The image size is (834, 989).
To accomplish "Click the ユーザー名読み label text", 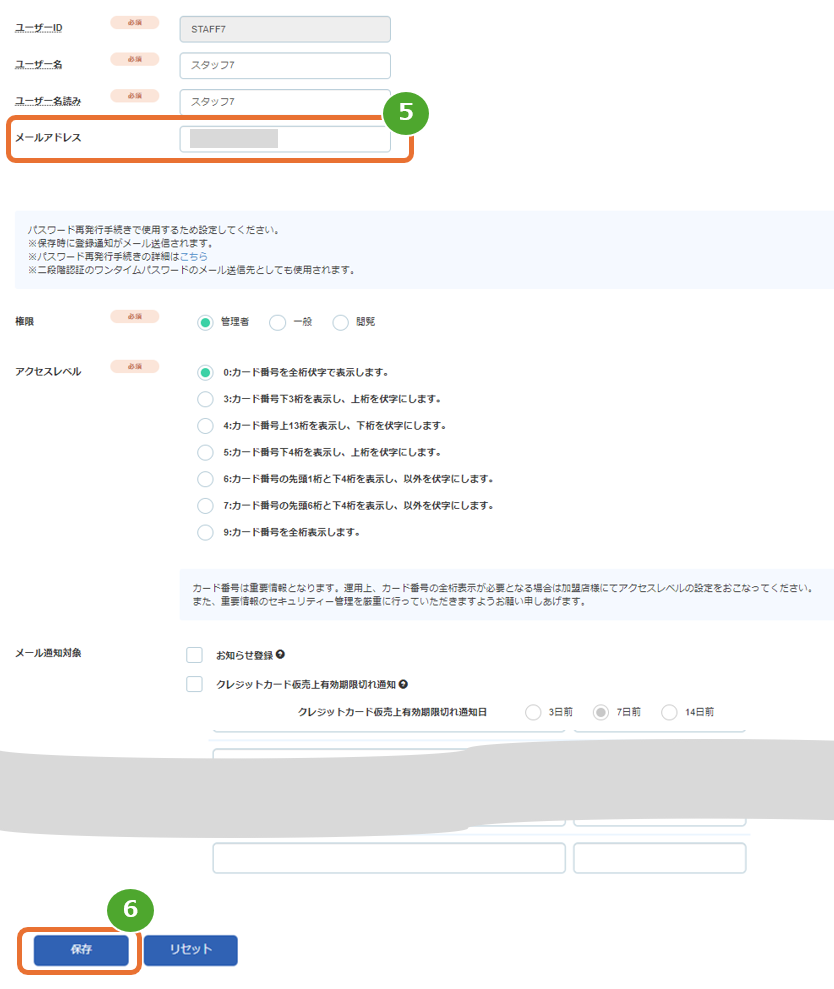I will (48, 101).
